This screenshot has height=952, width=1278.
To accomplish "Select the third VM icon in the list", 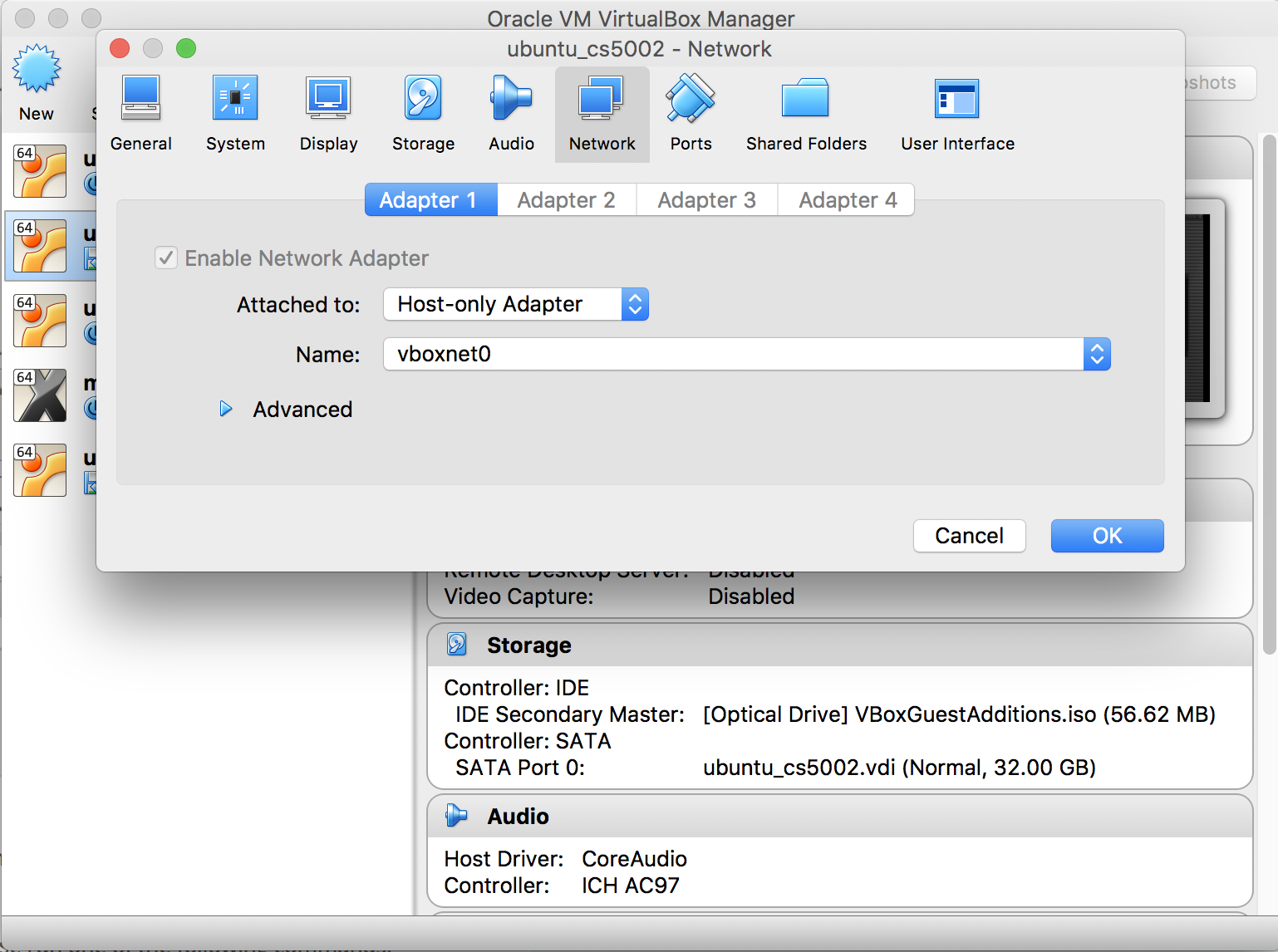I will (40, 321).
